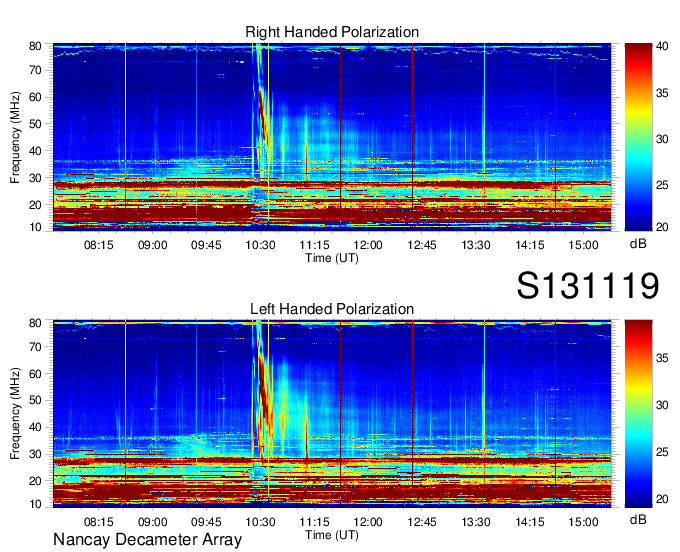Screen dimensions: 680x552
Task: Click the "10" frequency tick of the top plot
Action: pos(35,227)
